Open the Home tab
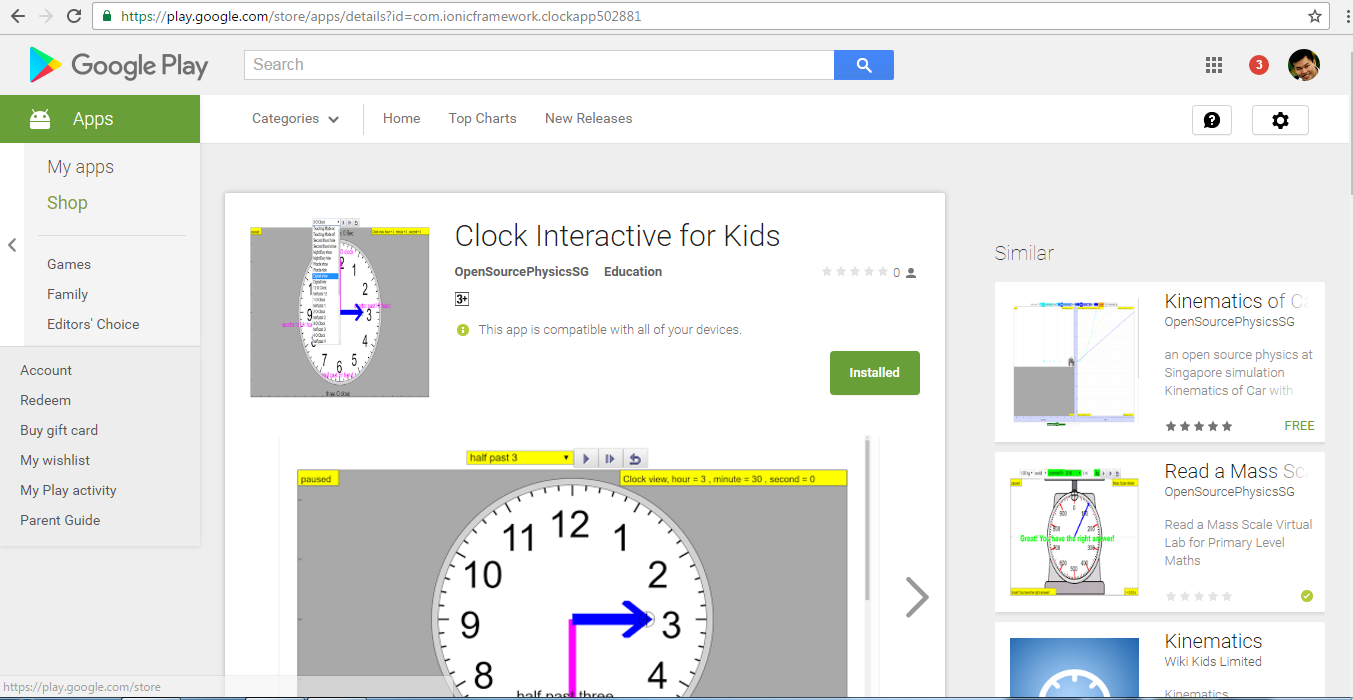The image size is (1353, 700). click(x=401, y=118)
